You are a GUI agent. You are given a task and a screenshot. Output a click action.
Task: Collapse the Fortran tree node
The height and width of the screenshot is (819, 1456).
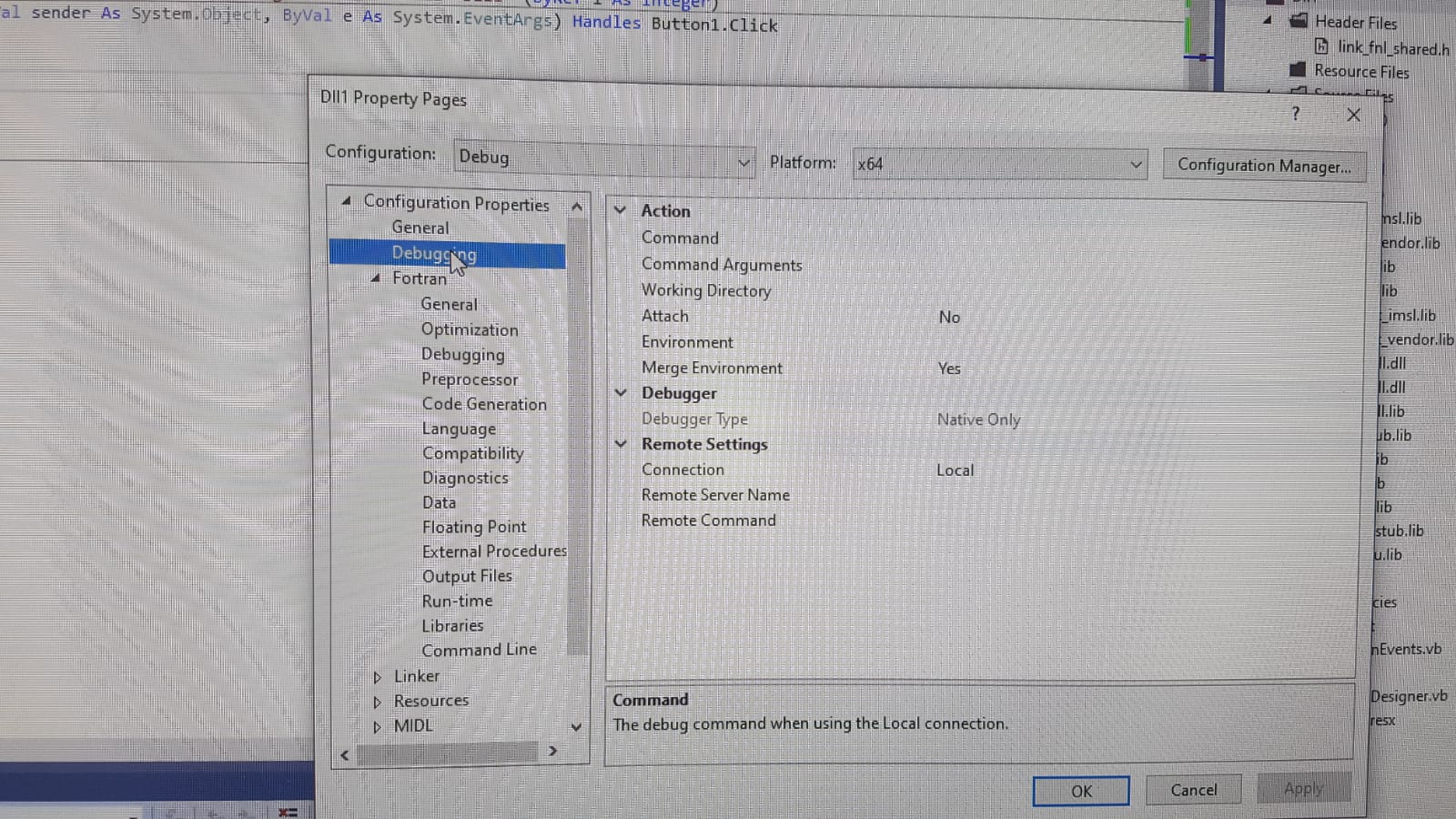(x=375, y=278)
